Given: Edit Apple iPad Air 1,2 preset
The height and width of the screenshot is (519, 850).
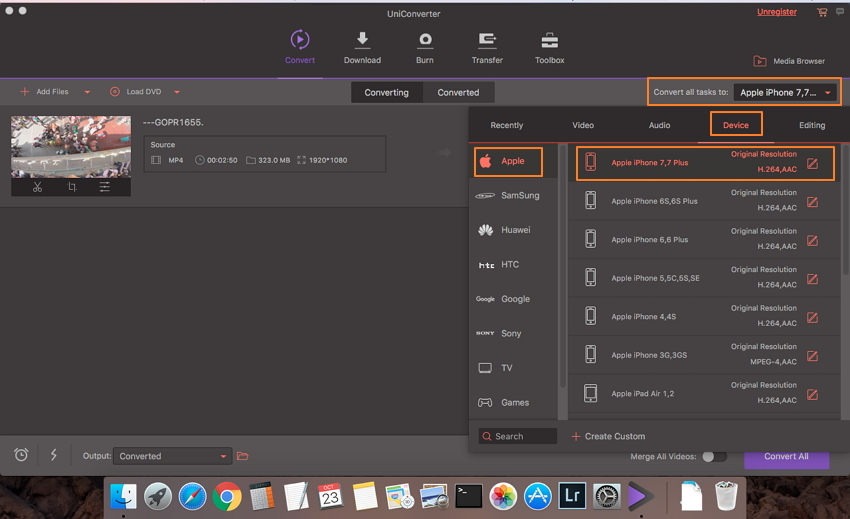Looking at the screenshot, I should click(x=812, y=395).
